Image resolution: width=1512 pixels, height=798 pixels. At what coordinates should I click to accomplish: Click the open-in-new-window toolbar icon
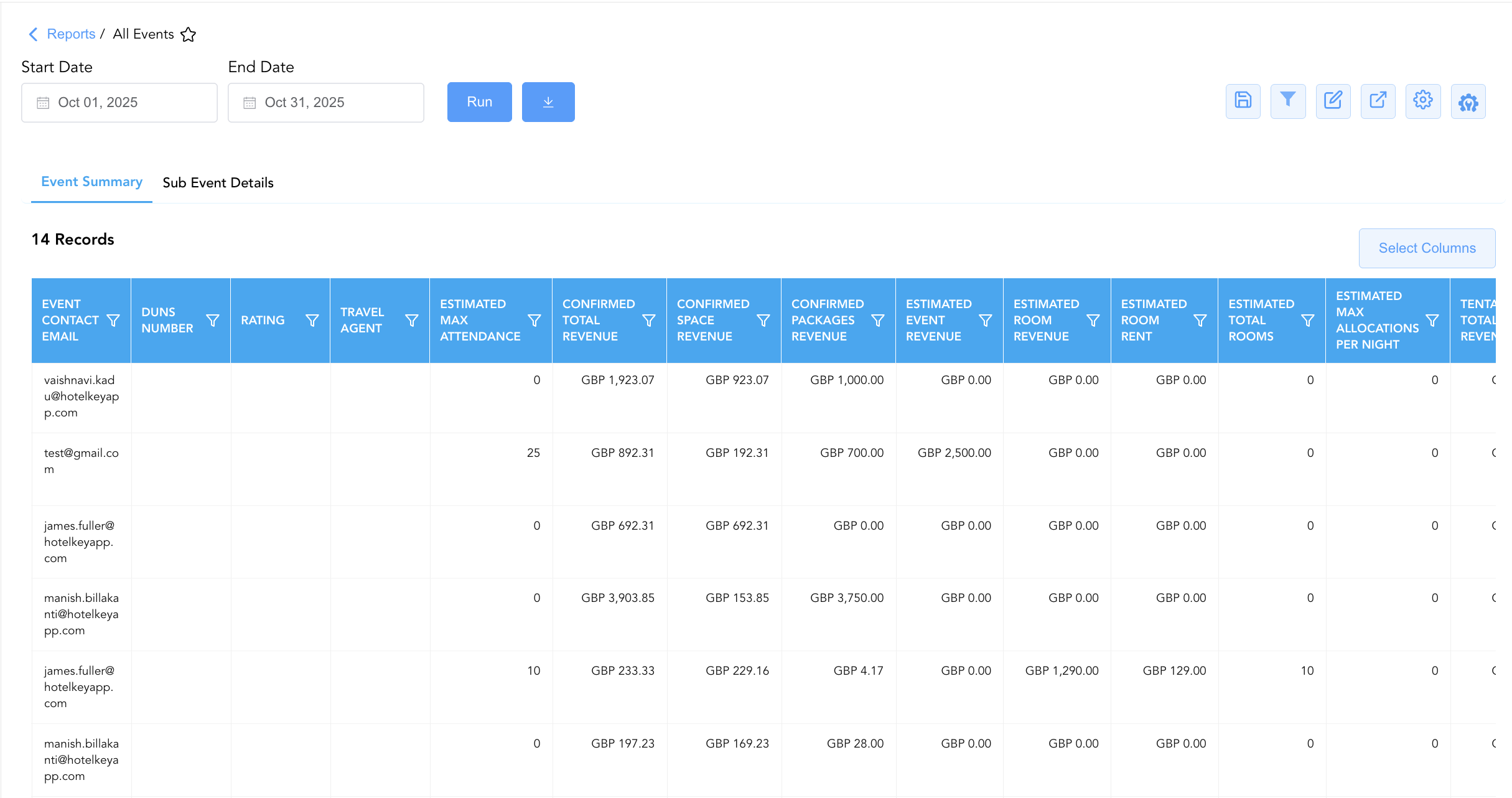[1378, 101]
